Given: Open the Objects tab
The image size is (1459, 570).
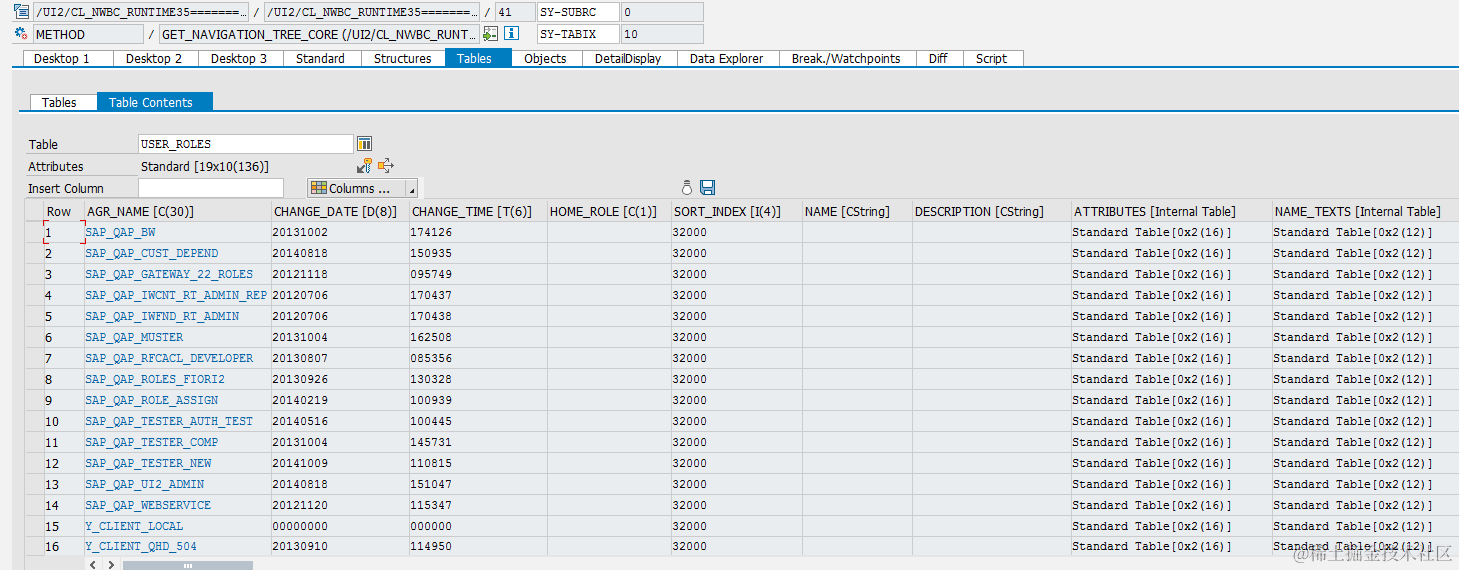Looking at the screenshot, I should coord(545,58).
